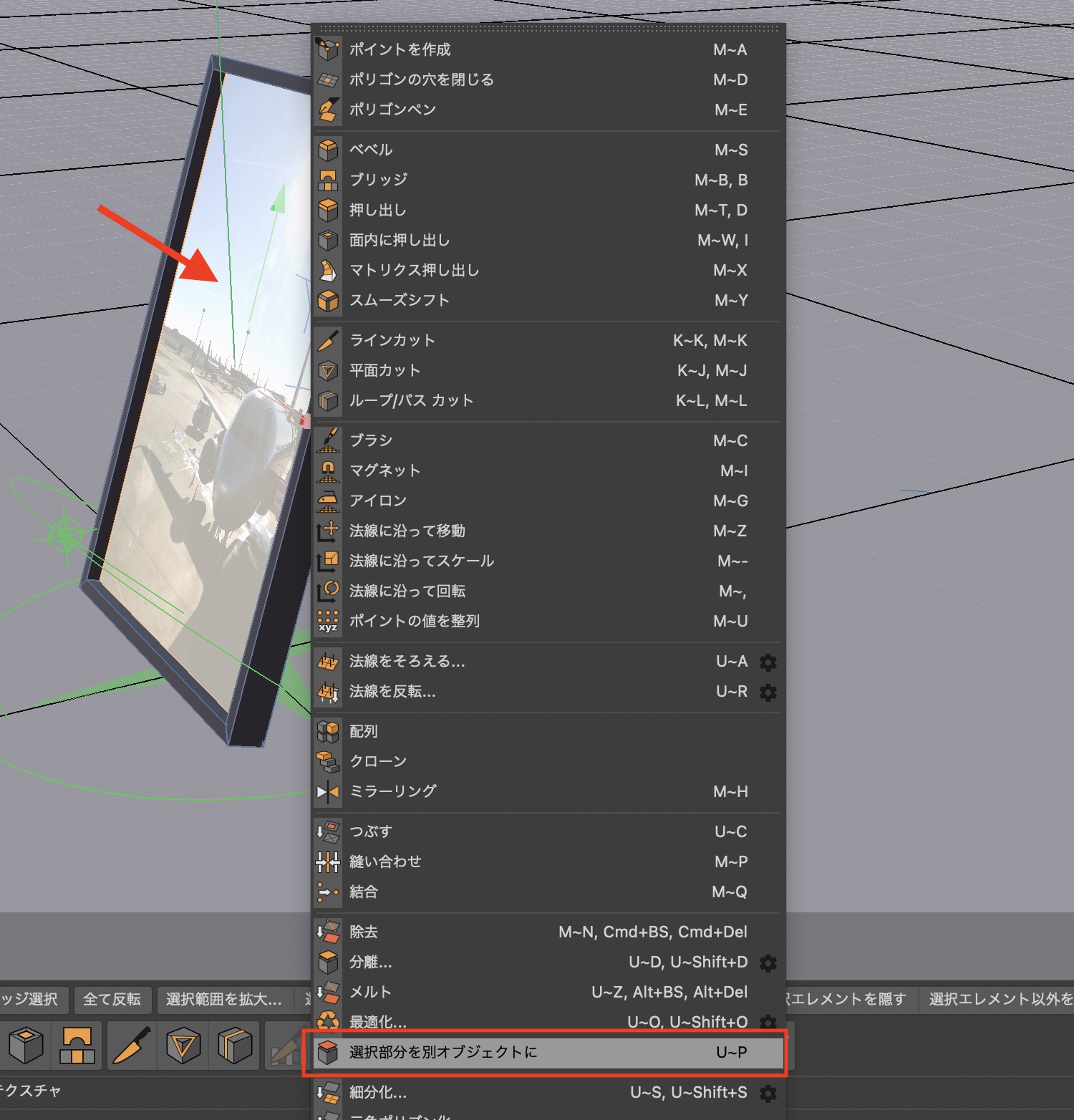Choose ベベル from the context menu

pos(371,150)
